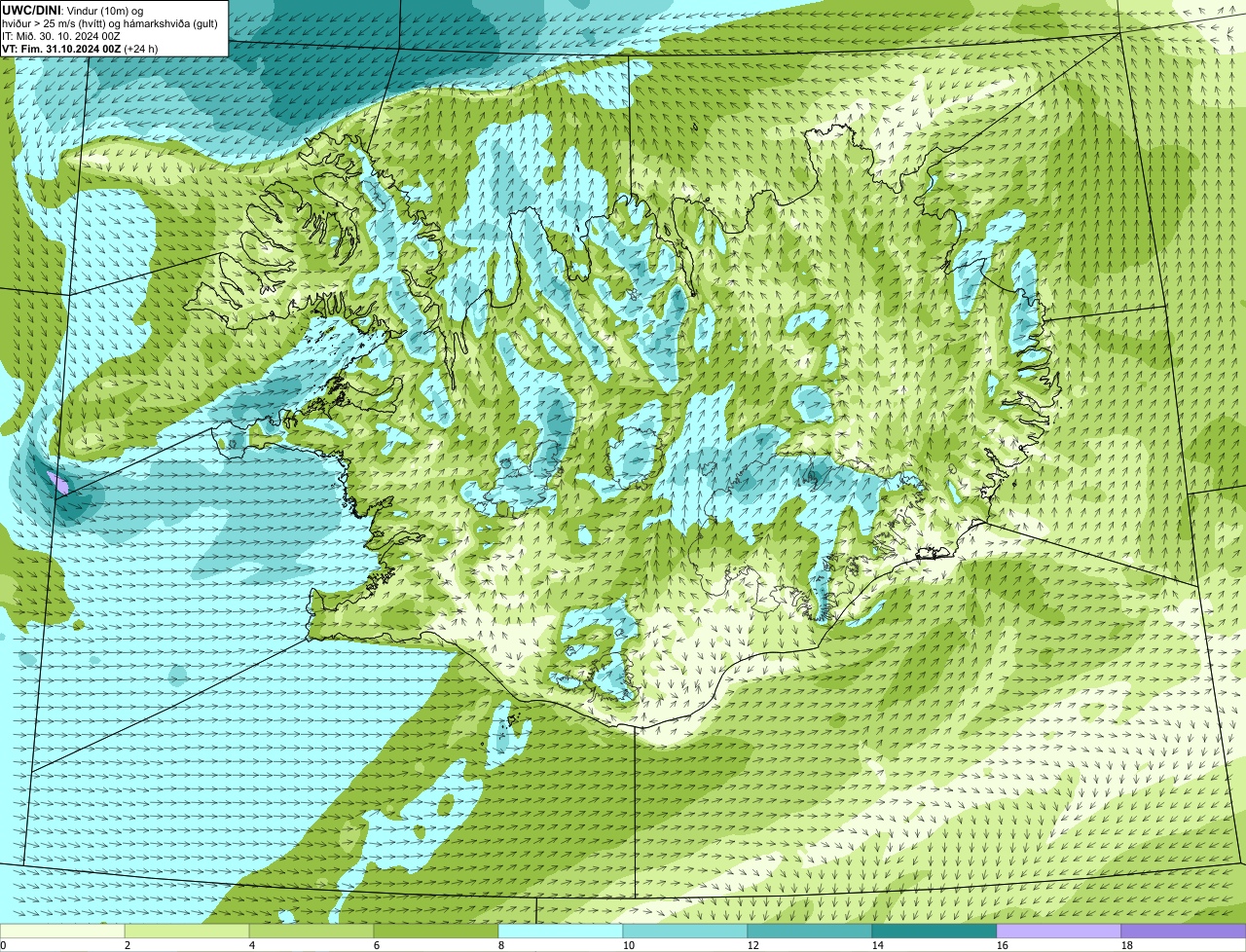The height and width of the screenshot is (952, 1246).
Task: Click the scale label "6"
Action: [x=377, y=945]
